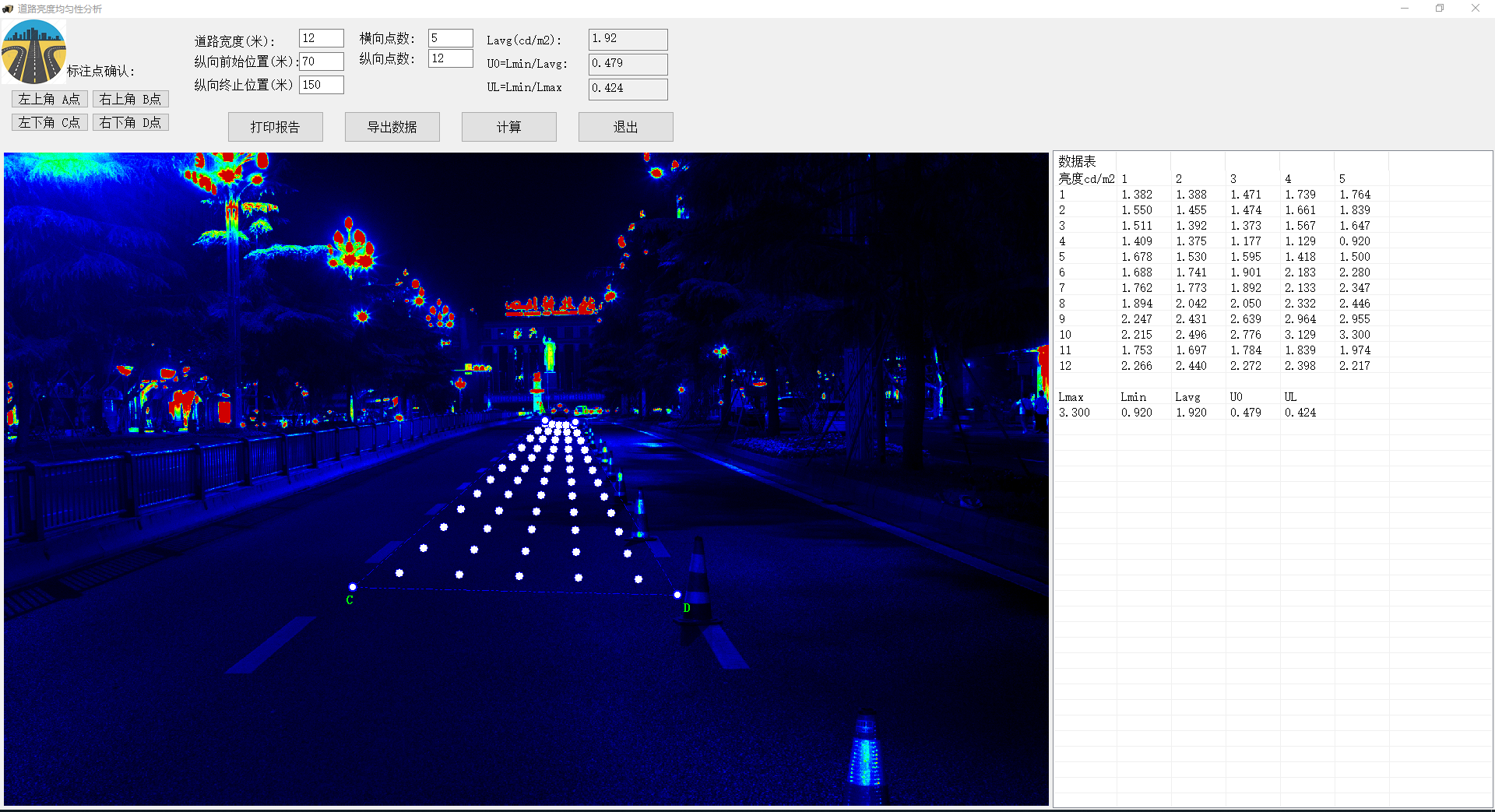Focus the 道路宽度 input field
The width and height of the screenshot is (1495, 812).
pyautogui.click(x=321, y=38)
